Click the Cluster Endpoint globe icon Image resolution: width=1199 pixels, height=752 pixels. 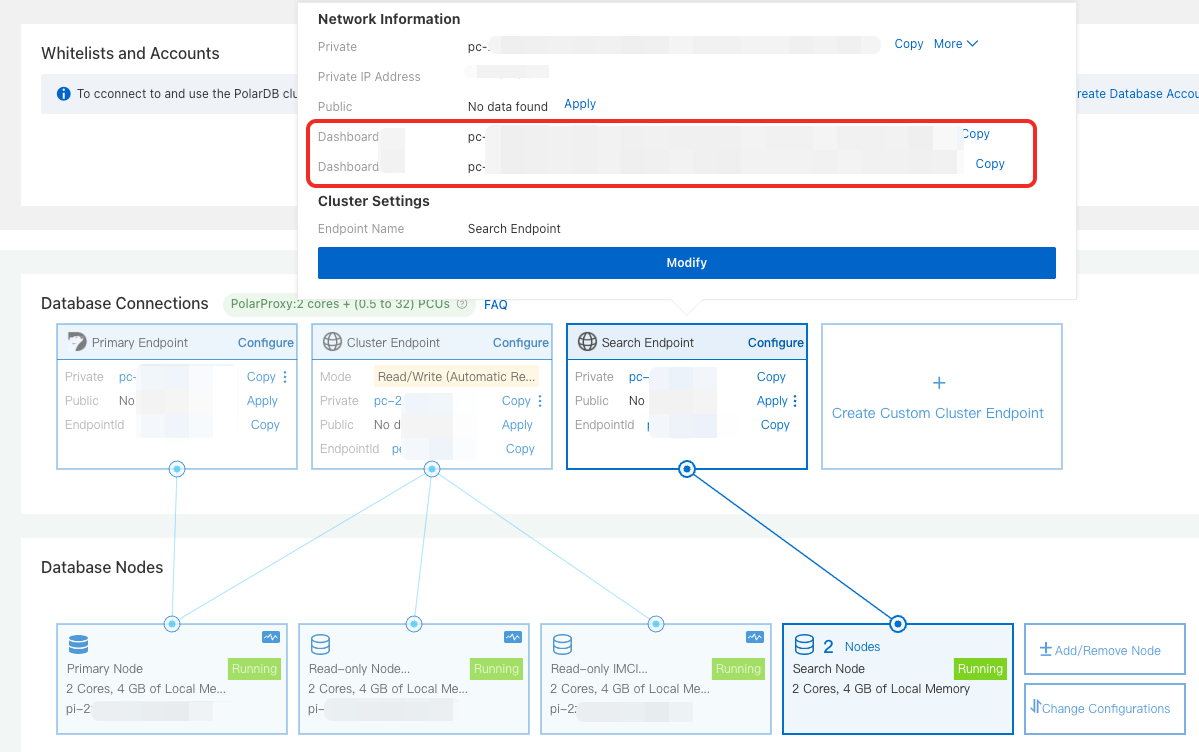click(333, 341)
